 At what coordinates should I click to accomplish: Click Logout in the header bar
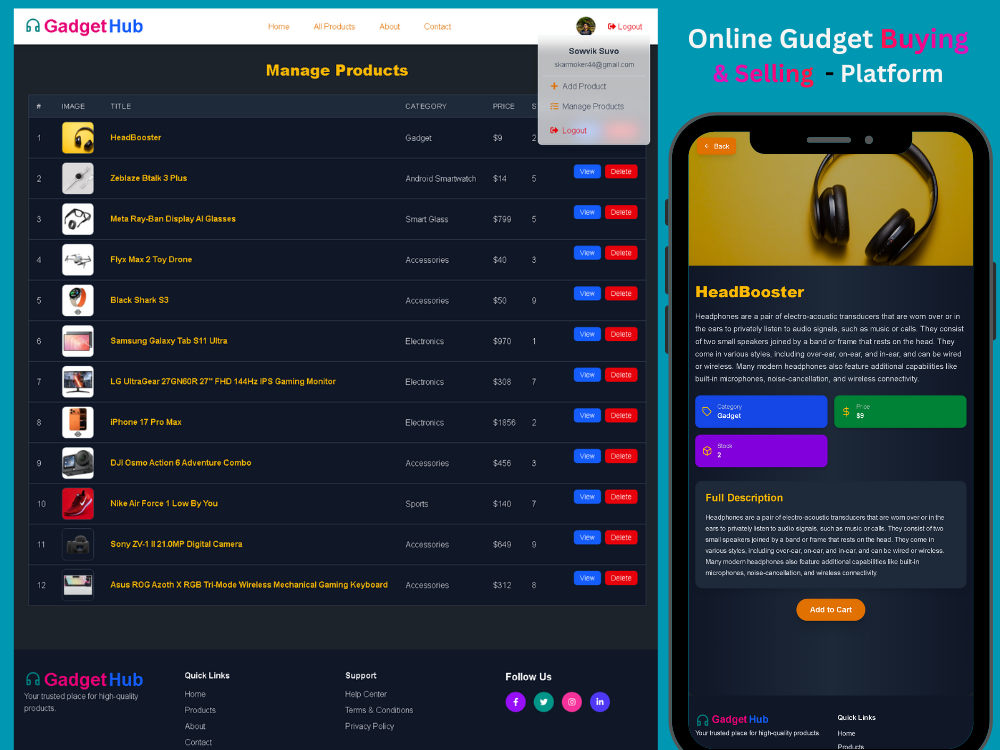[625, 27]
